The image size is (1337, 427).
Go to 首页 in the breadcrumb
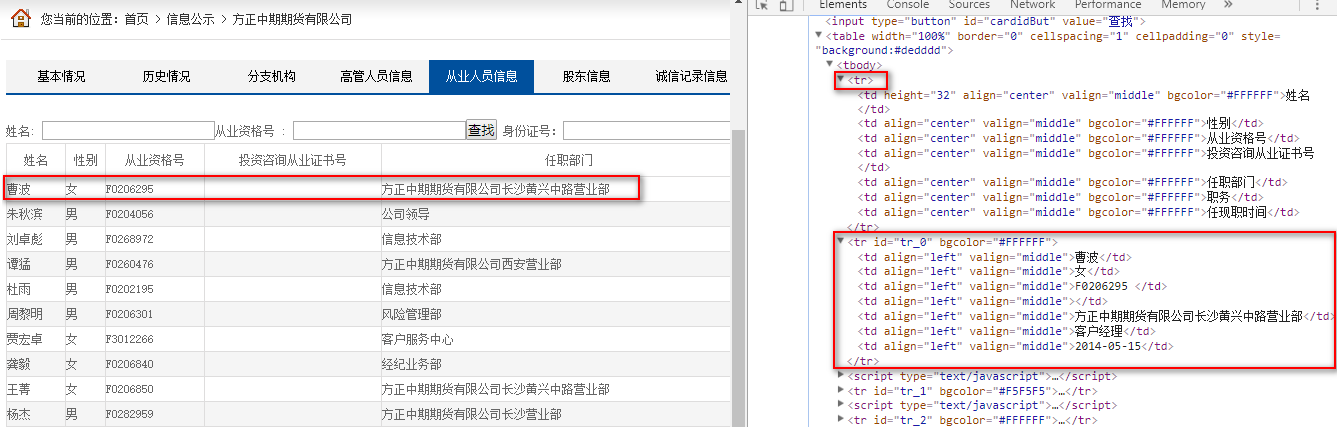[x=137, y=20]
